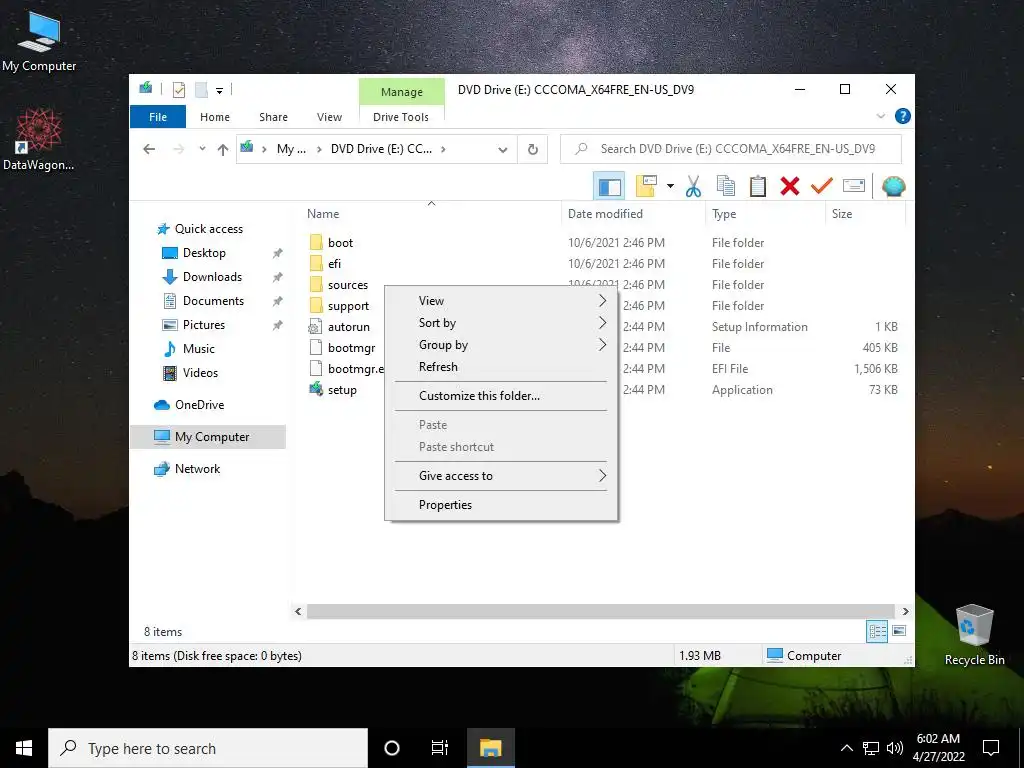Switch to the Share ribbon tab
Screen dimensions: 1024x768
[x=273, y=117]
